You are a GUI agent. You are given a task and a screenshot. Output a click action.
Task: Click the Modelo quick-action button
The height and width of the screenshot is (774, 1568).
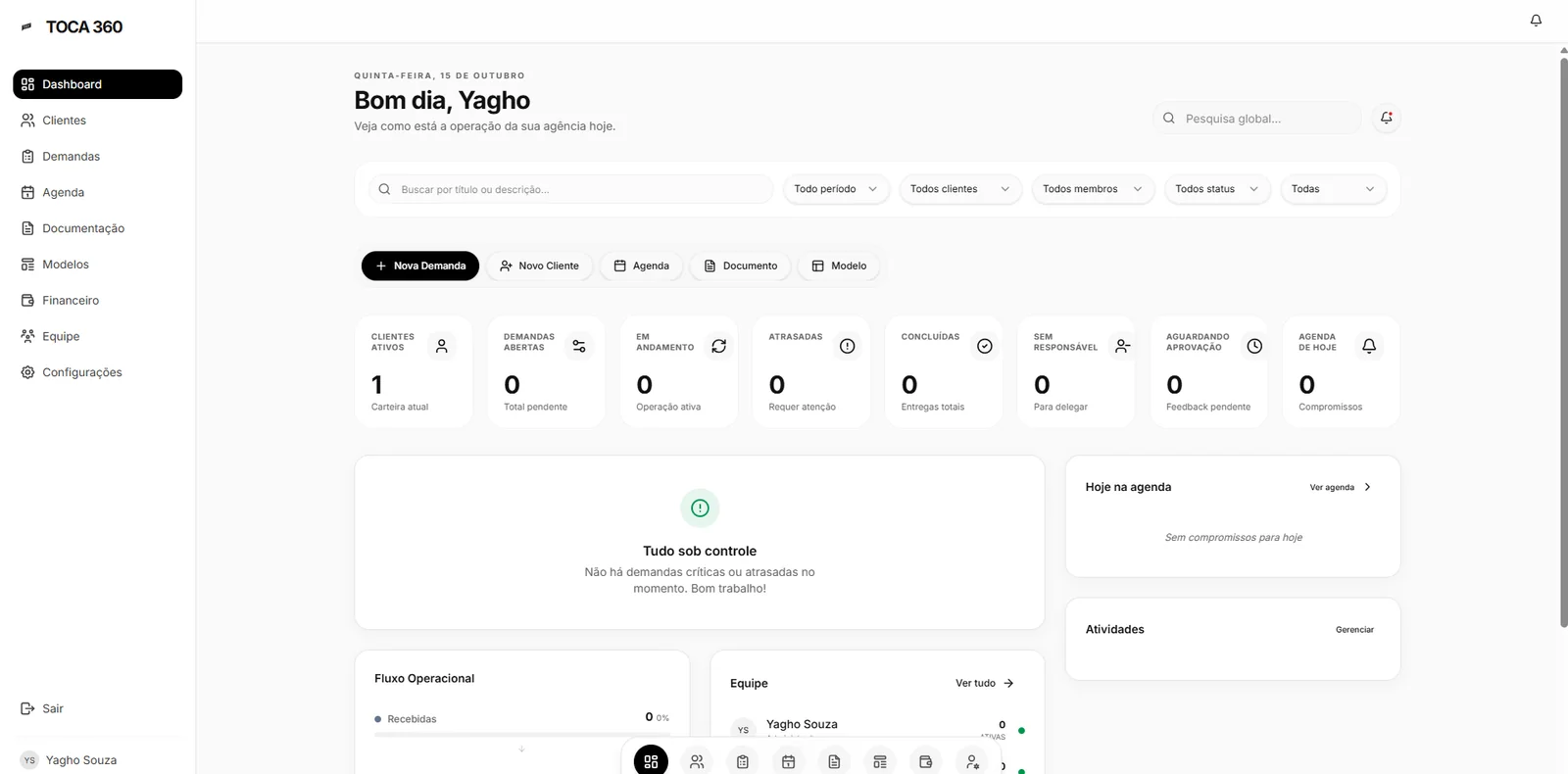(x=839, y=266)
